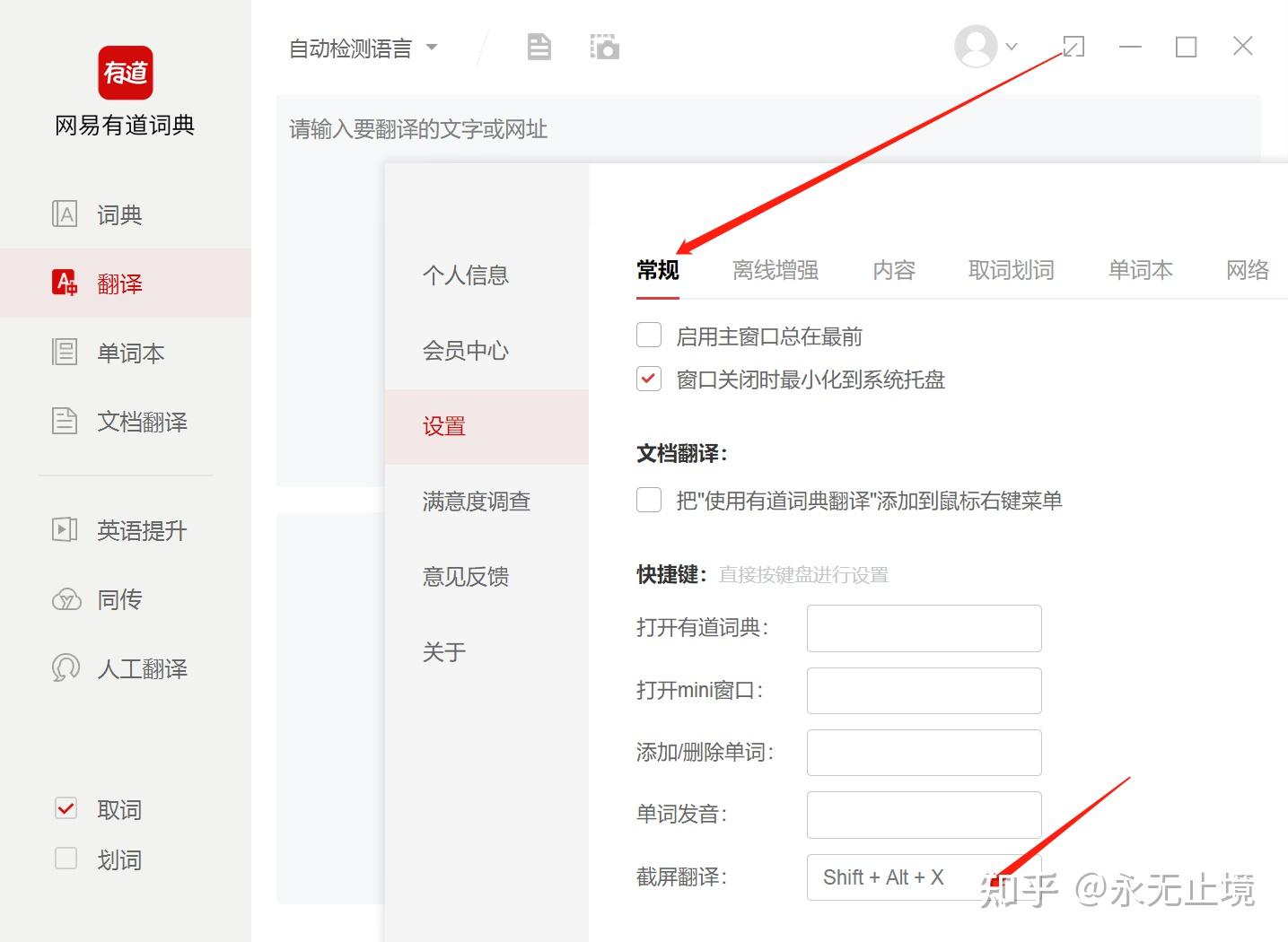Check the 划词 option in the sidebar
1288x942 pixels.
(66, 859)
